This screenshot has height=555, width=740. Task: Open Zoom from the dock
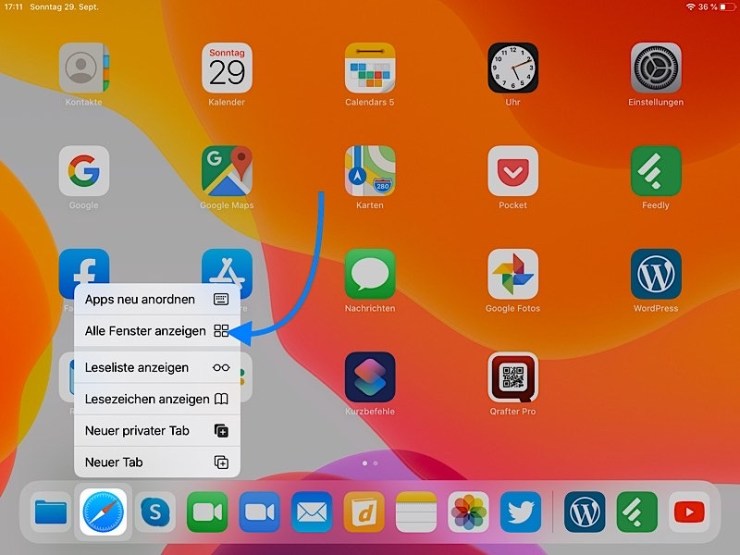point(260,512)
